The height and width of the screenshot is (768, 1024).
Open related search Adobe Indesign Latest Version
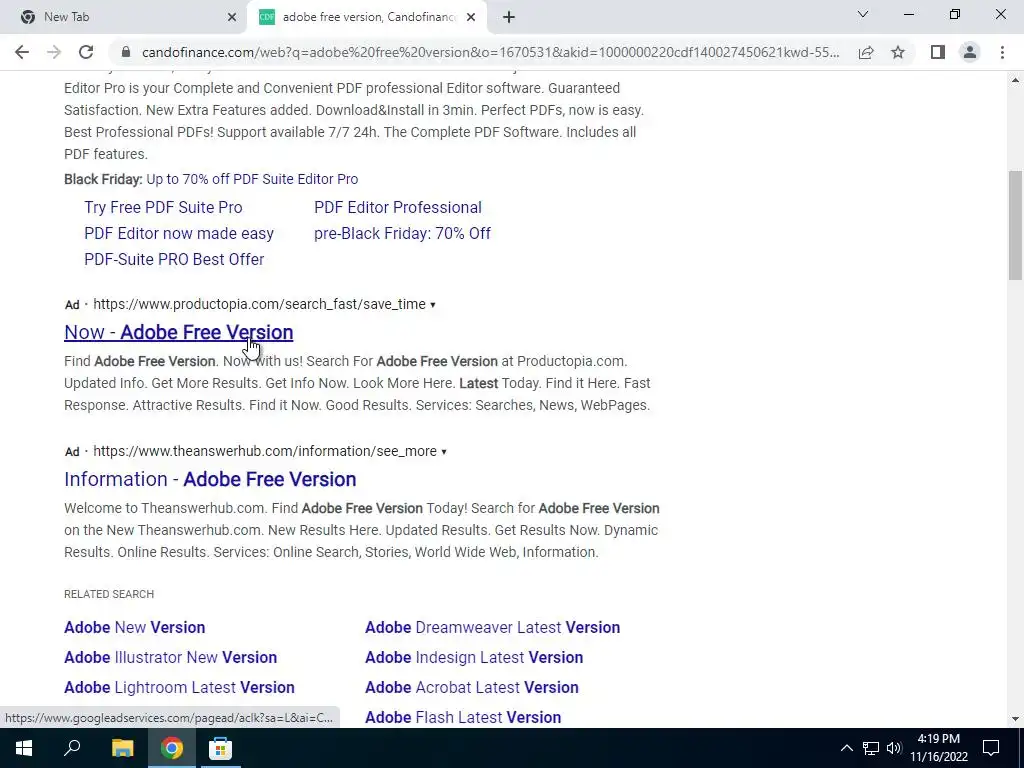click(473, 657)
